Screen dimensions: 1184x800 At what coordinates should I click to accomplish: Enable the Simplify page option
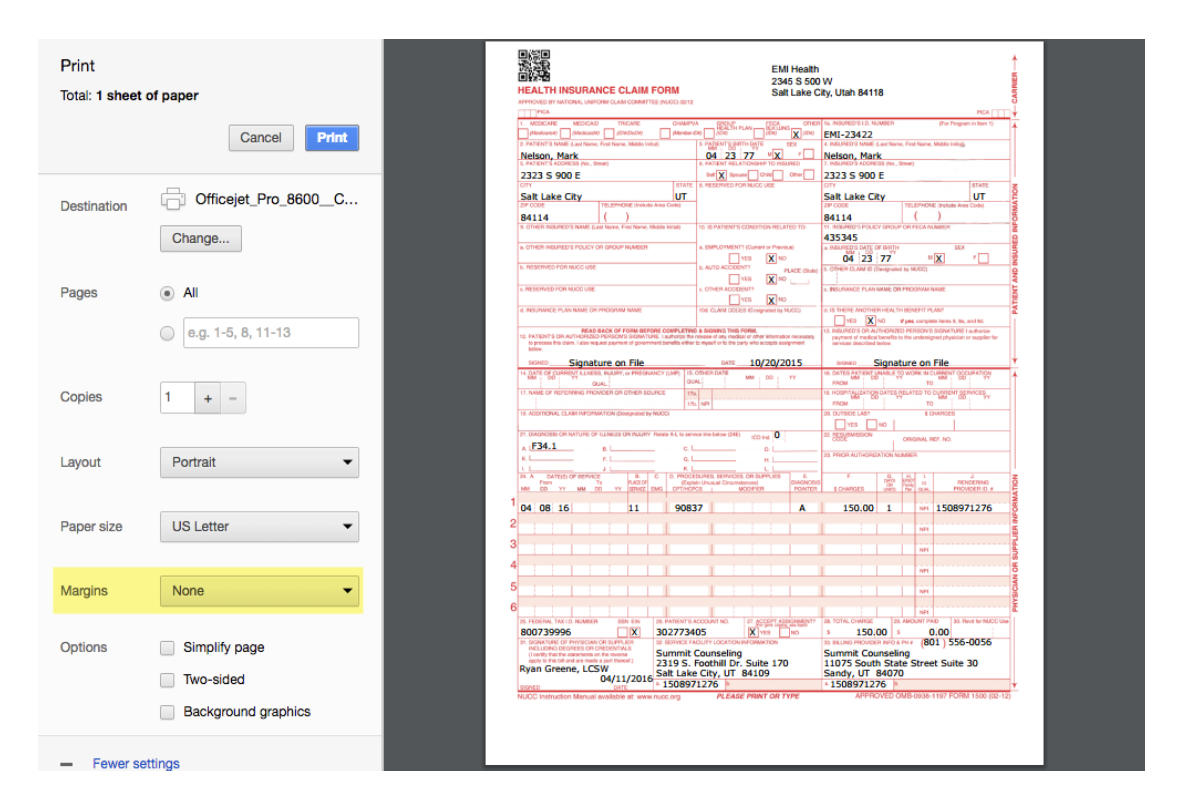click(166, 647)
